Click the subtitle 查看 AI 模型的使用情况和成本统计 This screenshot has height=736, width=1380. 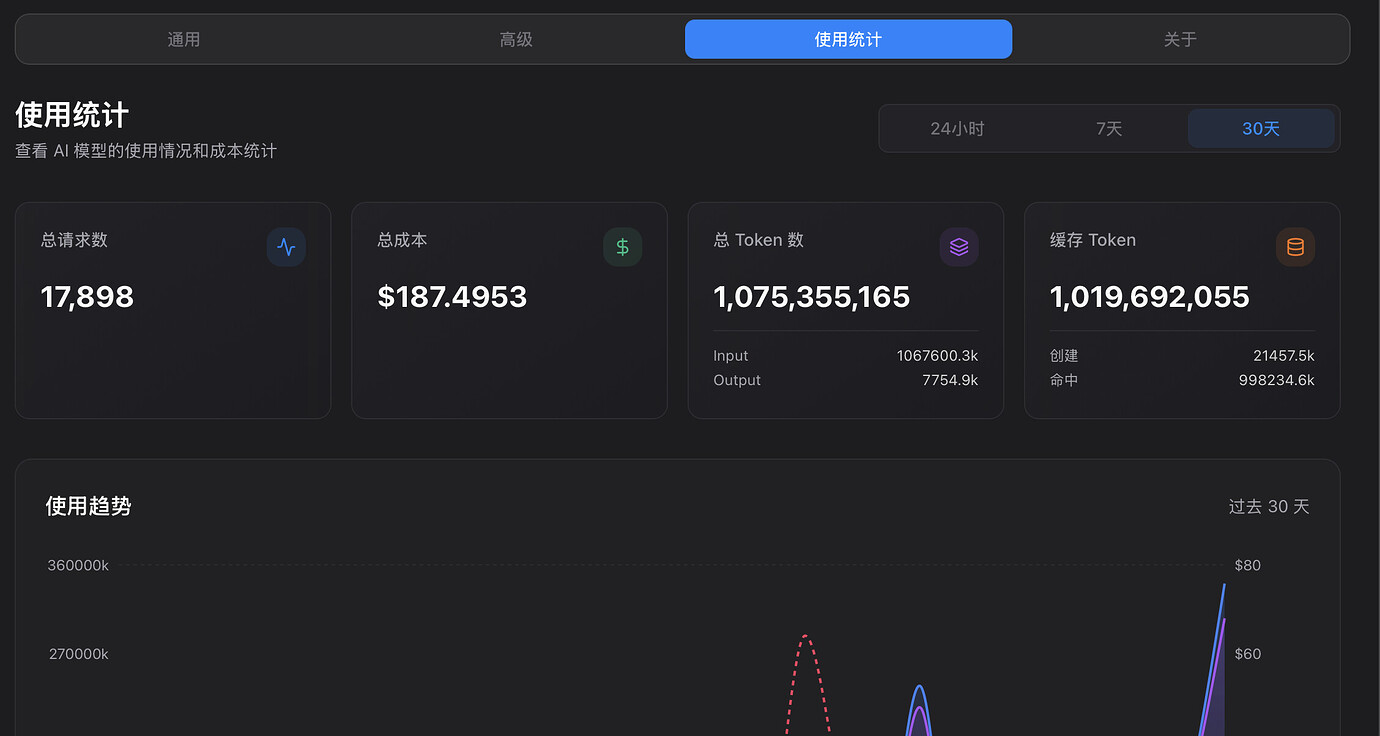(146, 151)
